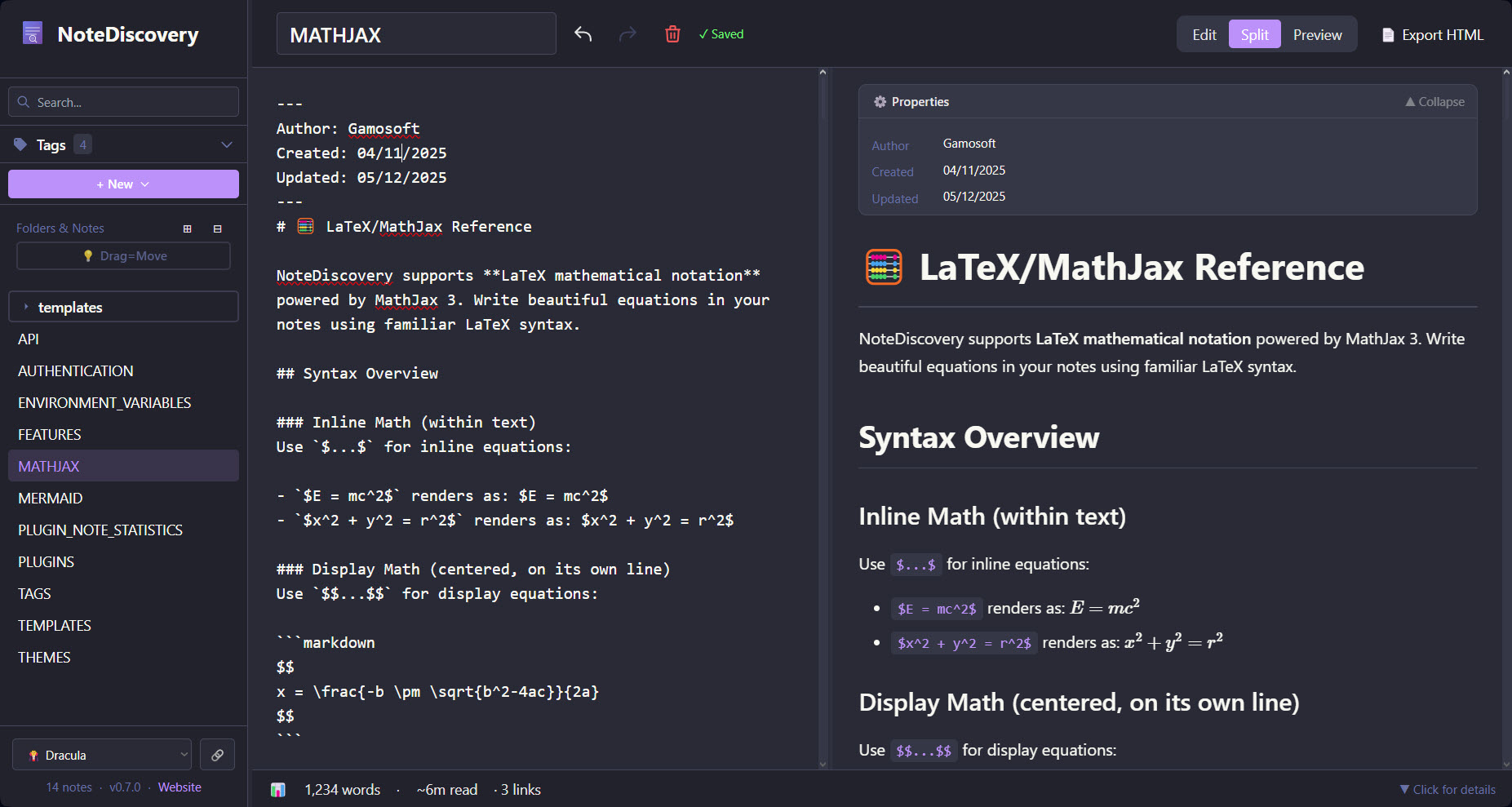1512x807 pixels.
Task: Click the Inline Math preview heading
Action: [x=992, y=517]
